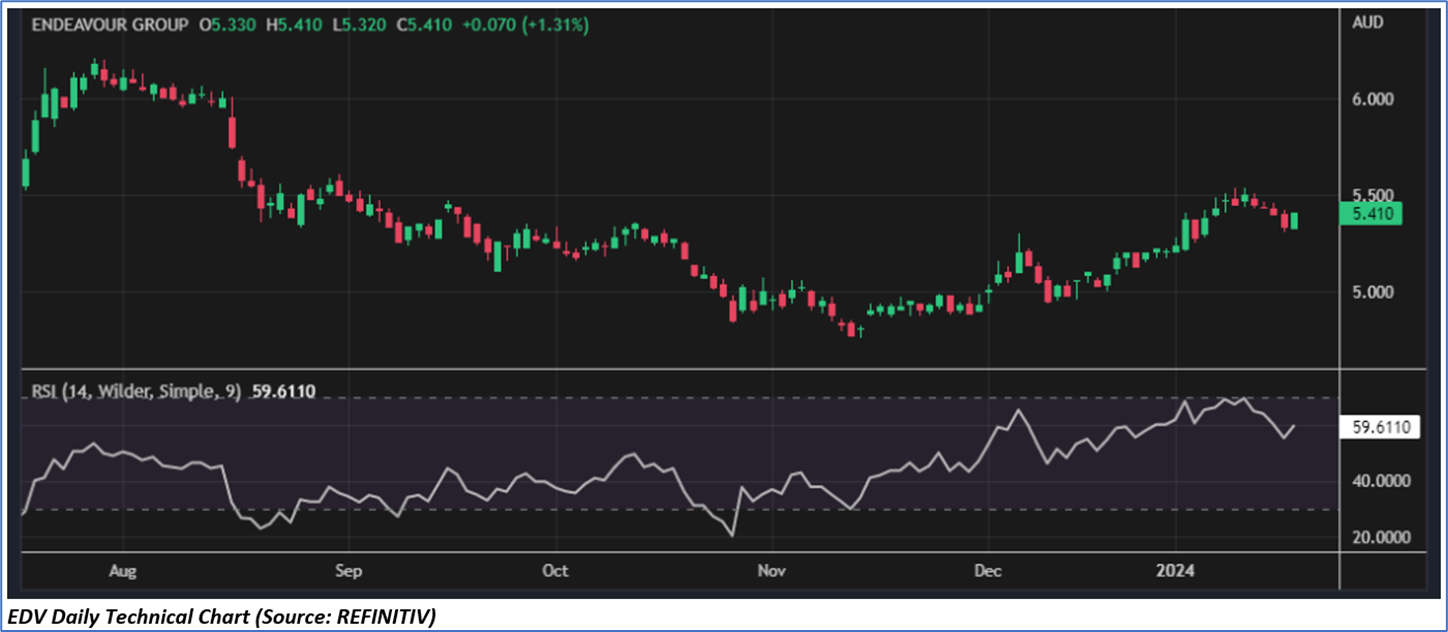The height and width of the screenshot is (632, 1448).
Task: Select the high value H5.410
Action: (294, 26)
